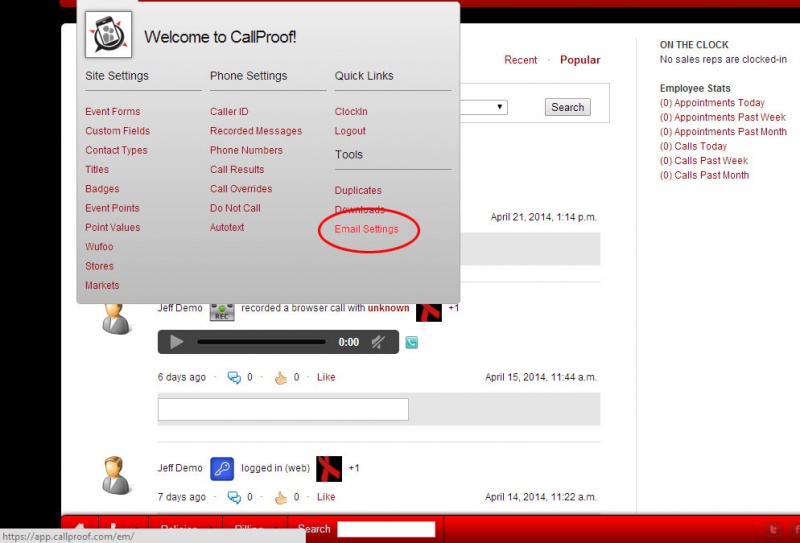Open Point Values settings
This screenshot has width=800, height=543.
(x=113, y=228)
